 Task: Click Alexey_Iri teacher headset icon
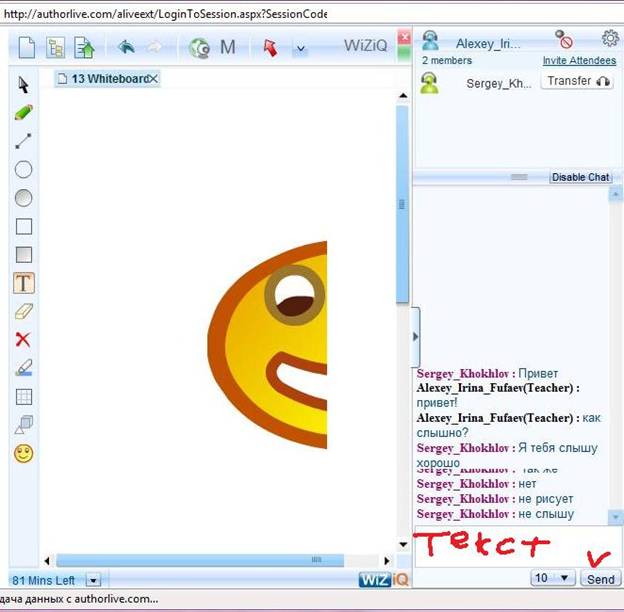tap(430, 41)
